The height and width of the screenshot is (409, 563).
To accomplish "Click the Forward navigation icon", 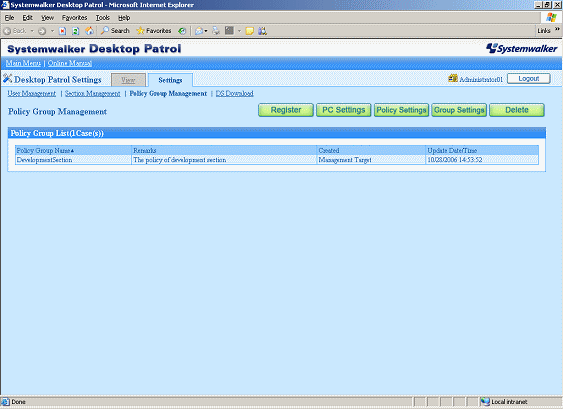I will (42, 31).
